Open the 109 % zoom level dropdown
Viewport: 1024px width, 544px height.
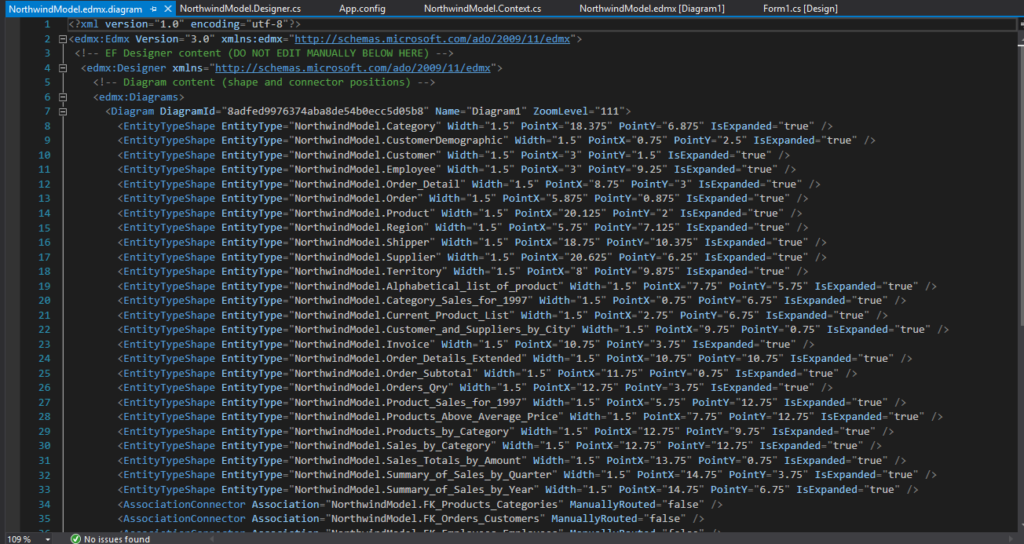48,539
